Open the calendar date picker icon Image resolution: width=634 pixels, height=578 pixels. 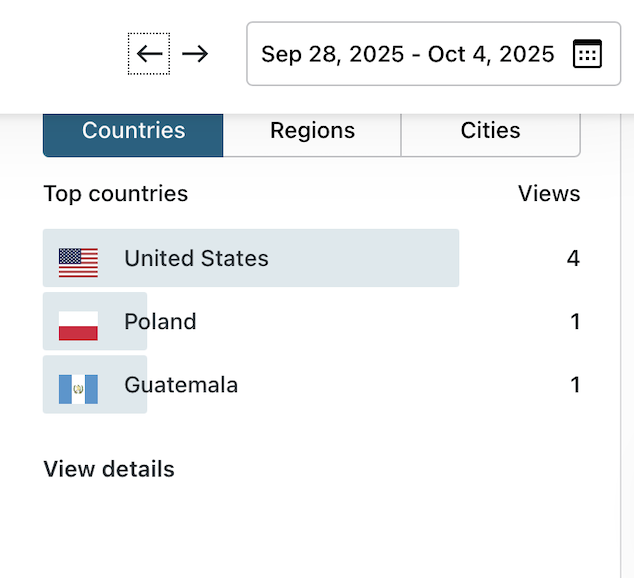587,54
